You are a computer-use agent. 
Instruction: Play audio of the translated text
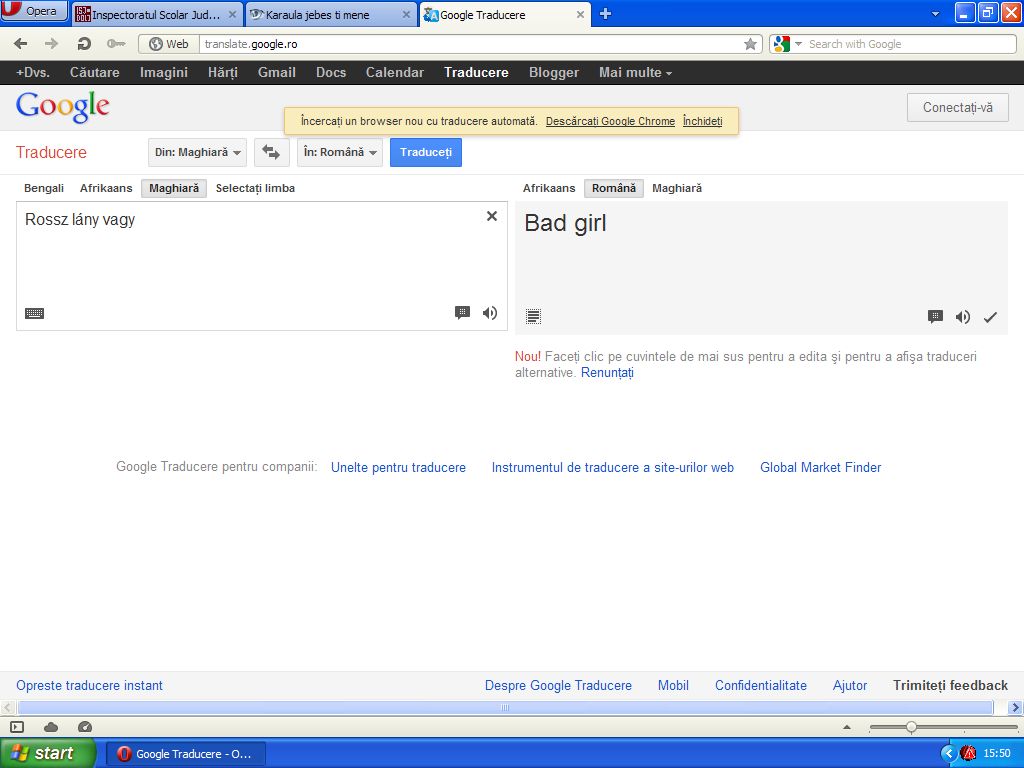click(x=962, y=317)
